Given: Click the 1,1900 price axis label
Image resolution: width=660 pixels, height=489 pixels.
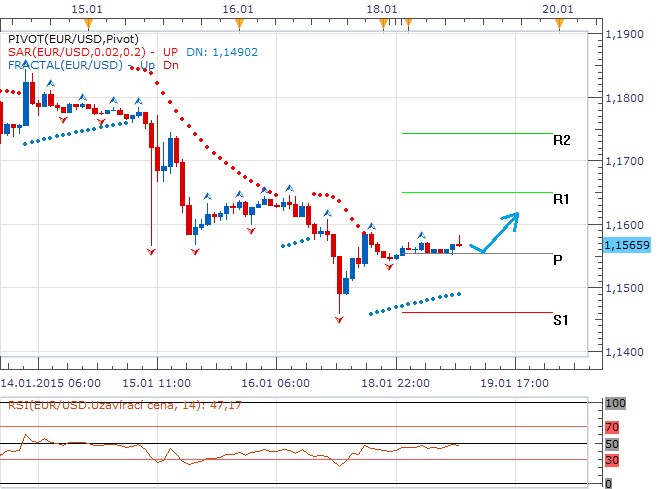Looking at the screenshot, I should pyautogui.click(x=625, y=35).
